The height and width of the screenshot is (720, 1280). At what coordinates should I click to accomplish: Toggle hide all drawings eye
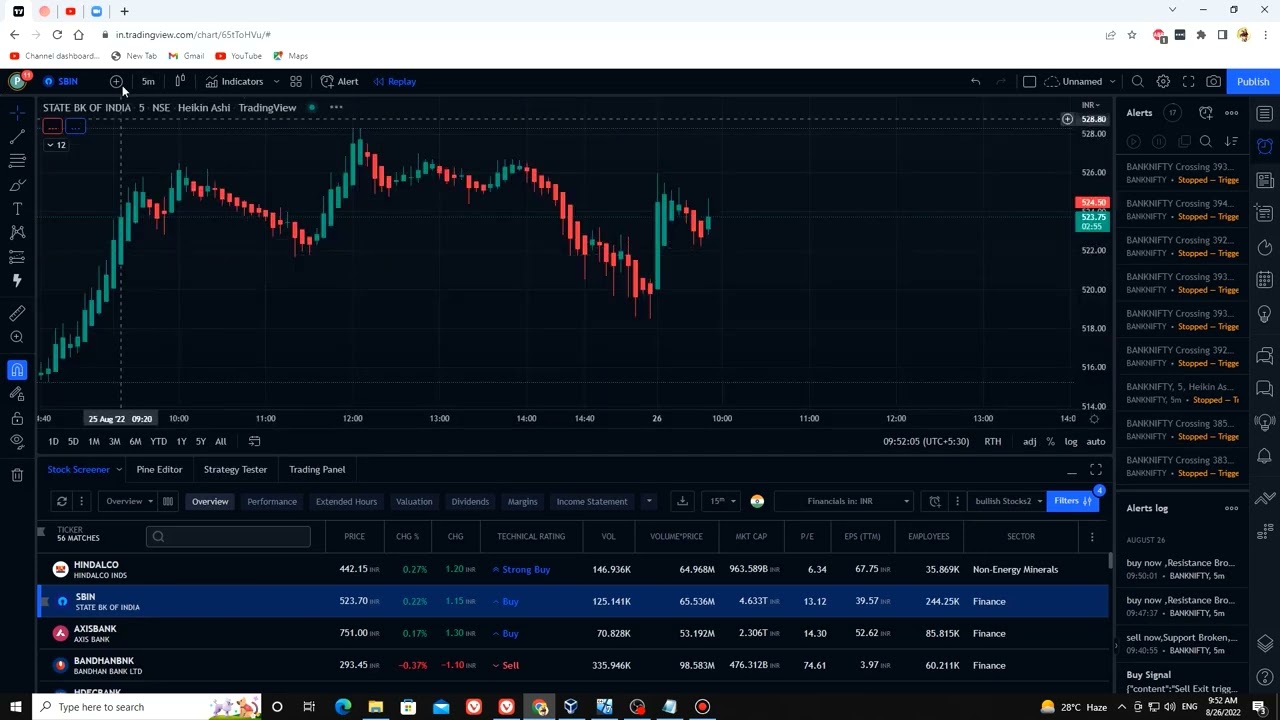pos(17,442)
